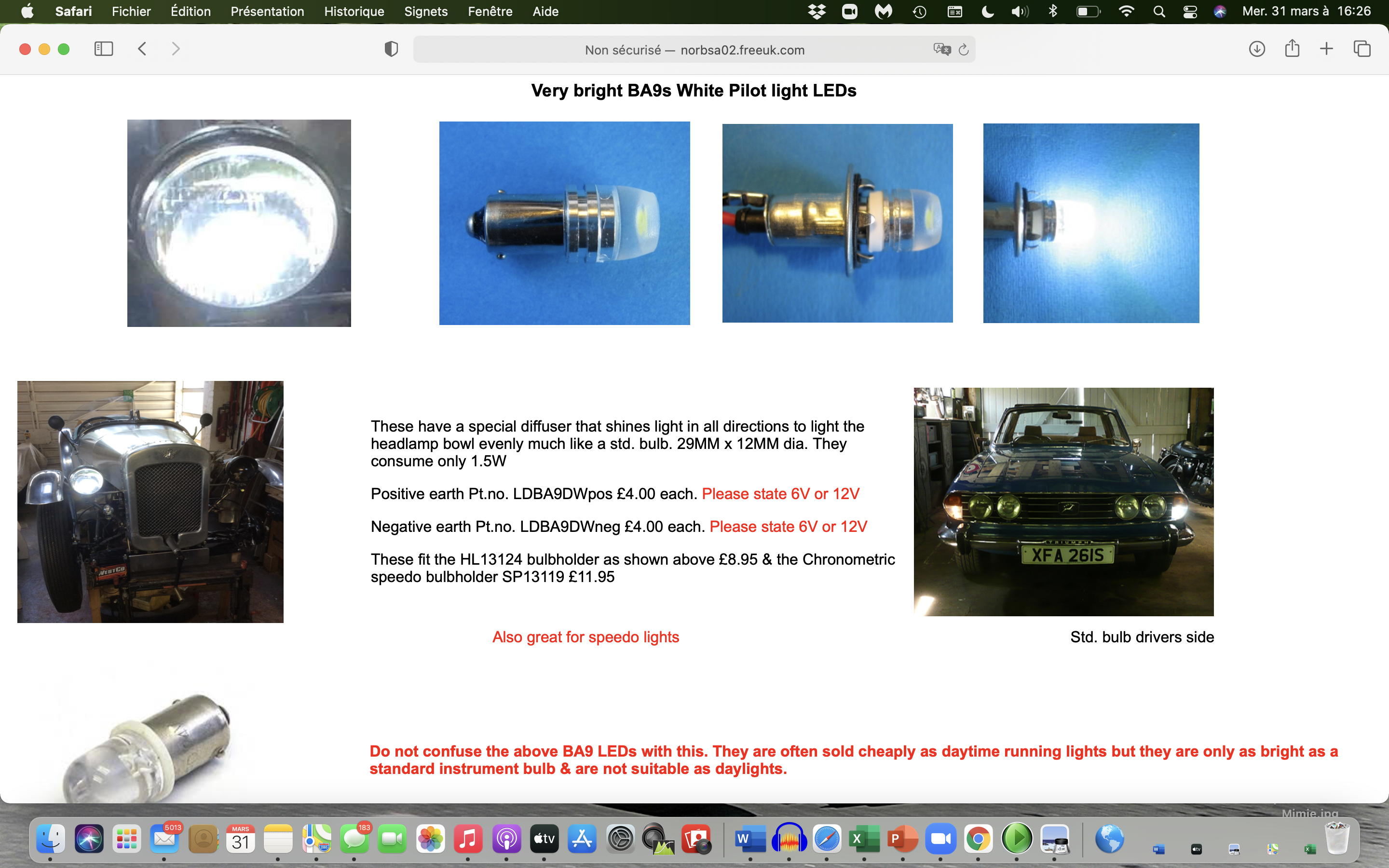Reload the page with the refresh icon
1389x868 pixels.
[x=964, y=50]
